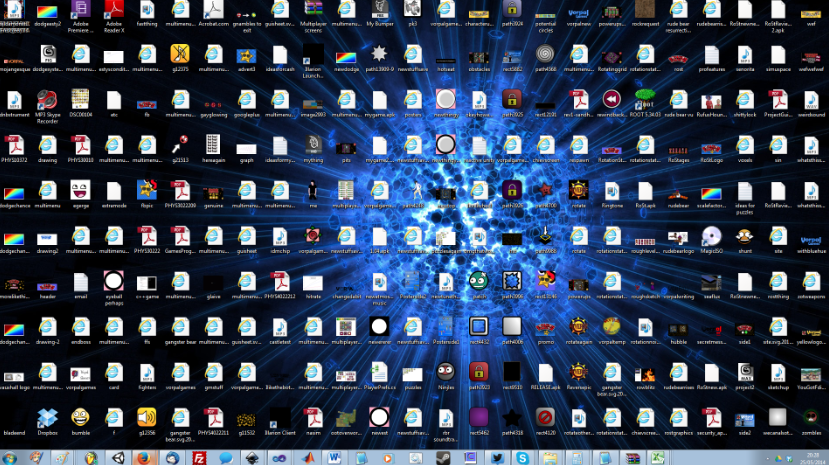Click the Microsoft Word taskbar icon
829x465 pixels.
332,456
